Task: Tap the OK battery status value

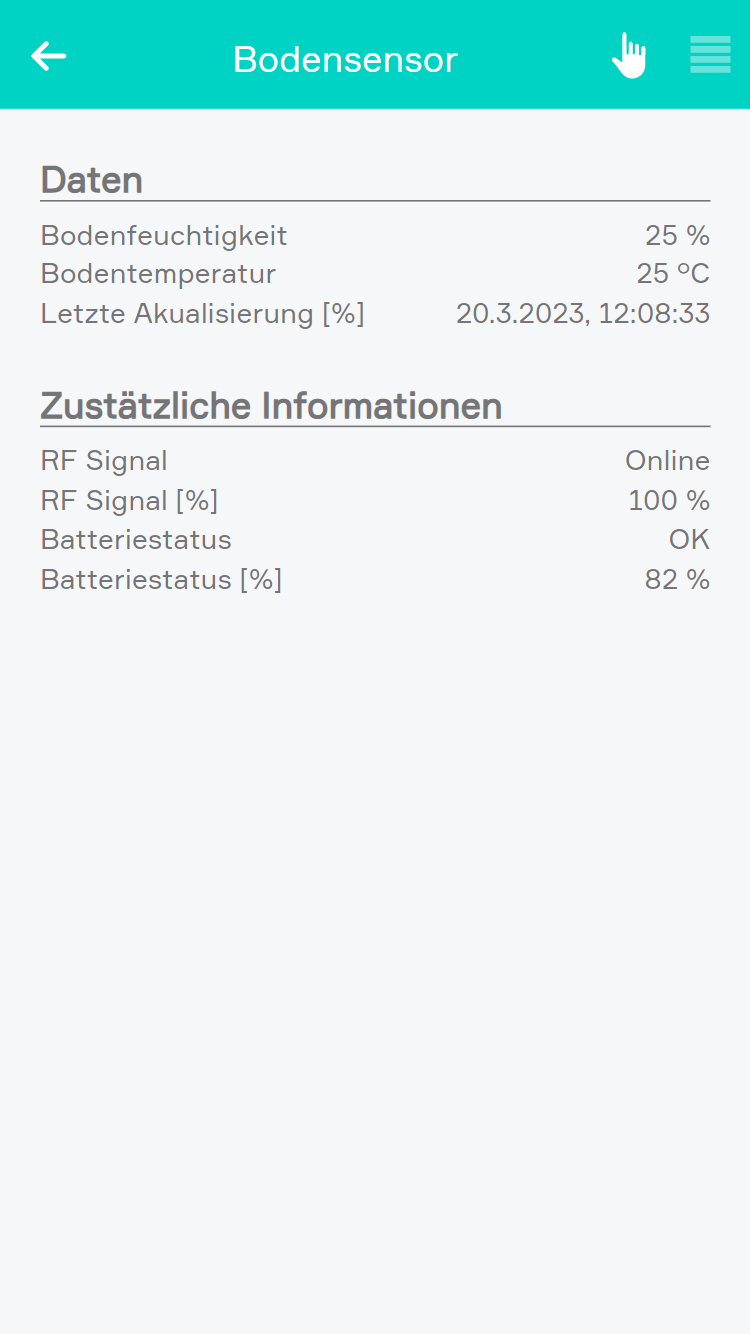Action: click(689, 540)
